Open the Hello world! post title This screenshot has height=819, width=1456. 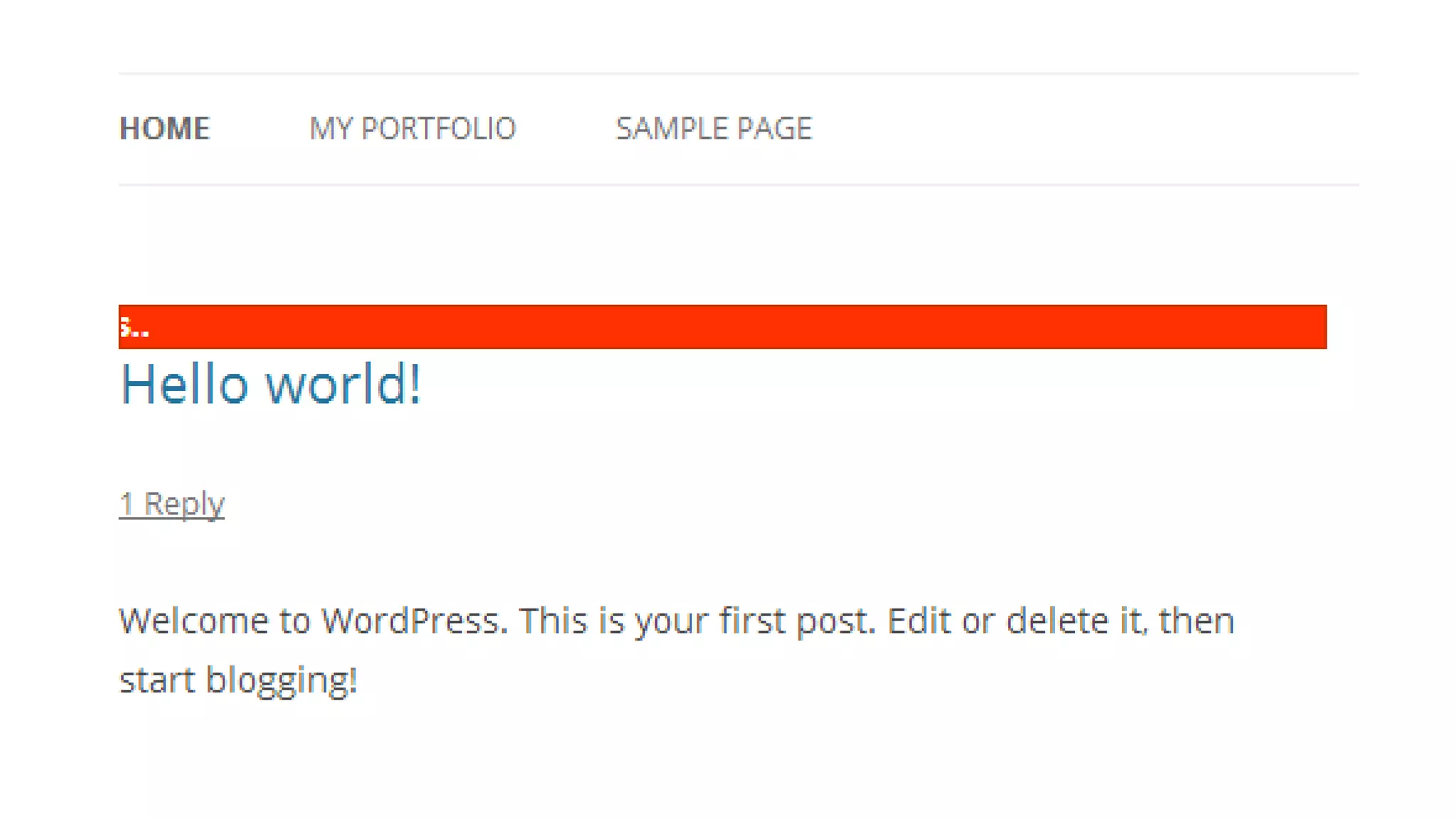(270, 384)
